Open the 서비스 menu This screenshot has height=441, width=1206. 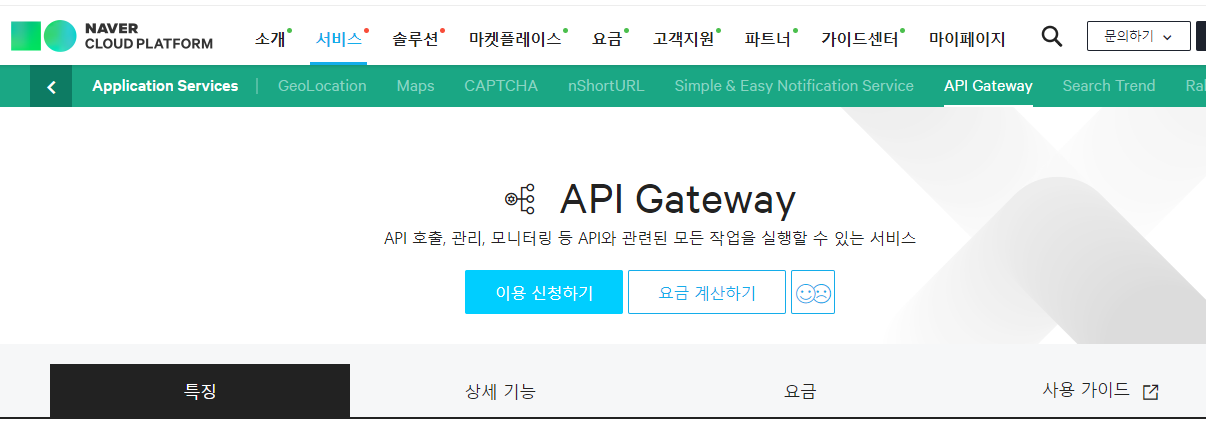[338, 39]
